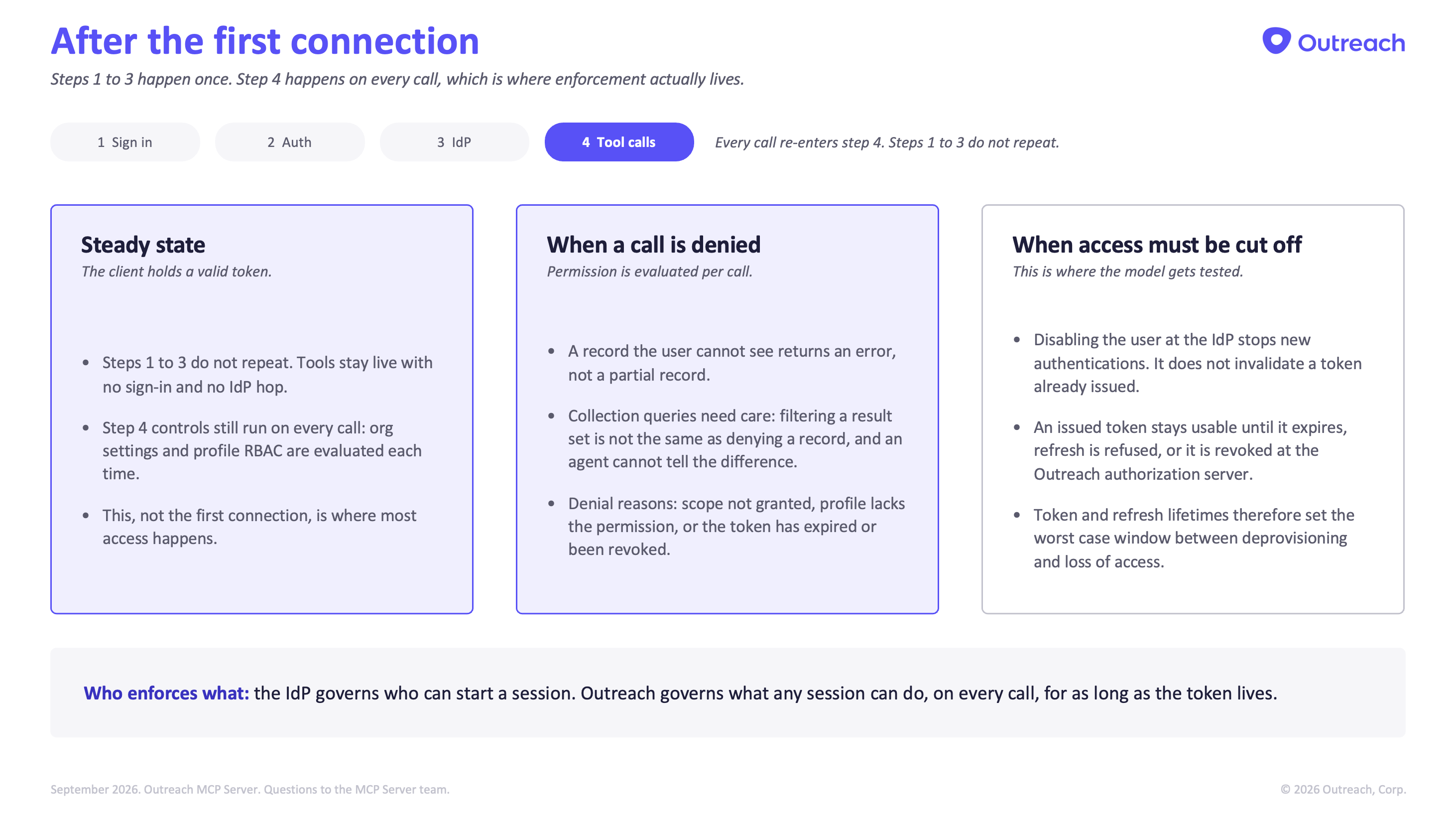Select the '3 IdP' step pill
Image resolution: width=1456 pixels, height=819 pixels.
coord(455,142)
